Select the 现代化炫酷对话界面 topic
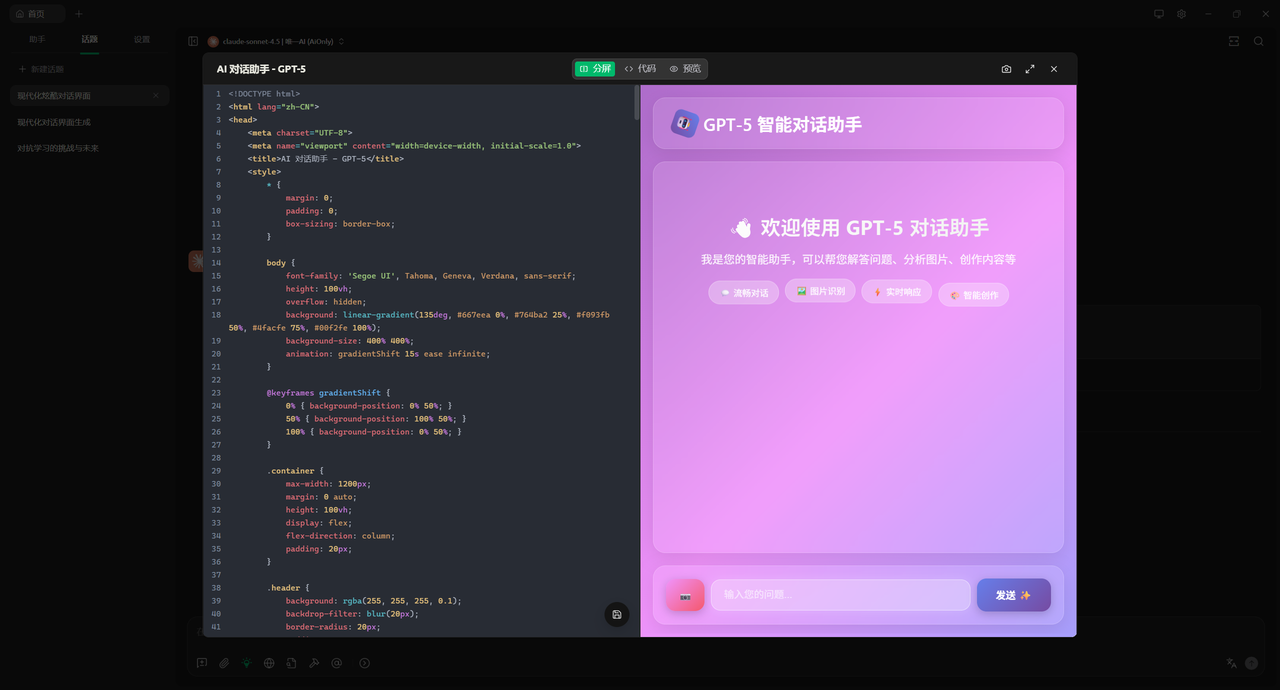 point(89,96)
